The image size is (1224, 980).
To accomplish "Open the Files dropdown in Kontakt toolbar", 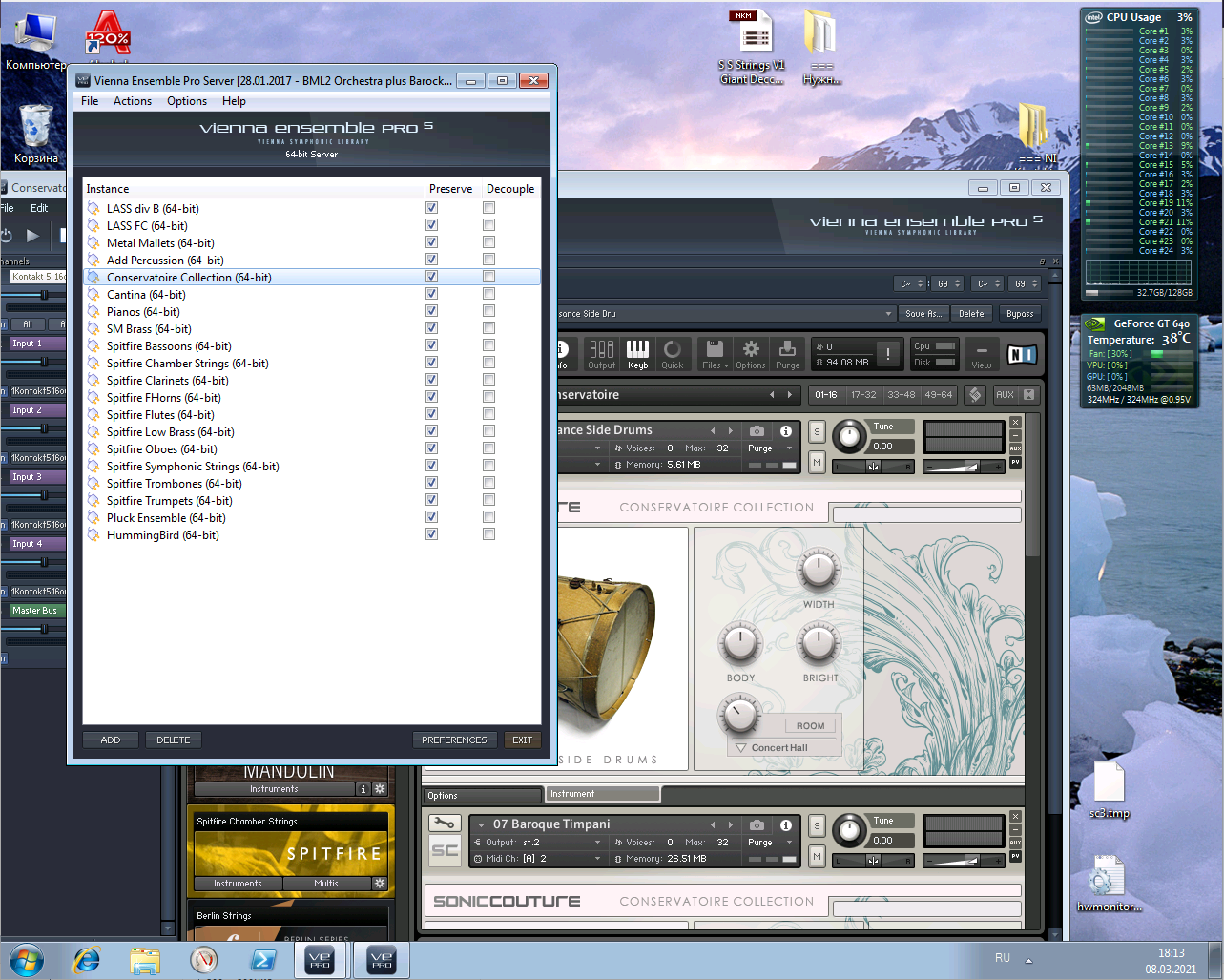I will pyautogui.click(x=715, y=354).
